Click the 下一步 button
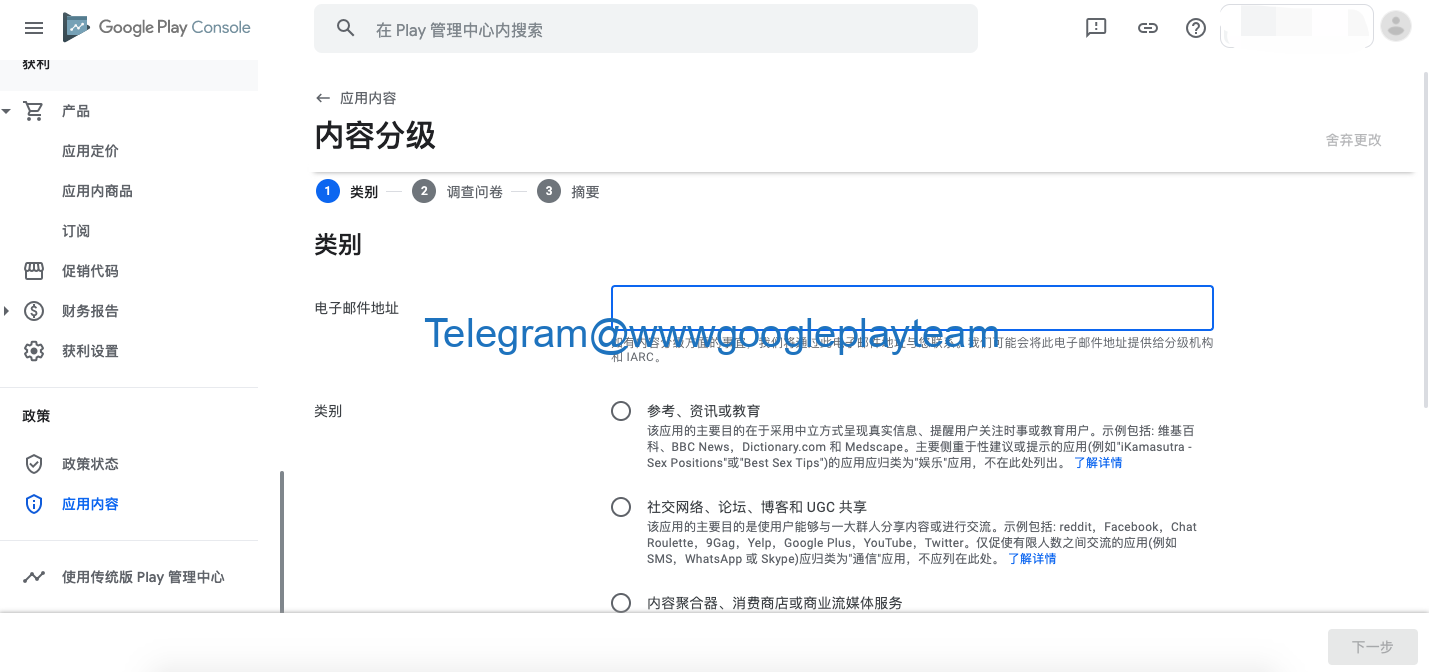Viewport: 1429px width, 672px height. point(1373,647)
